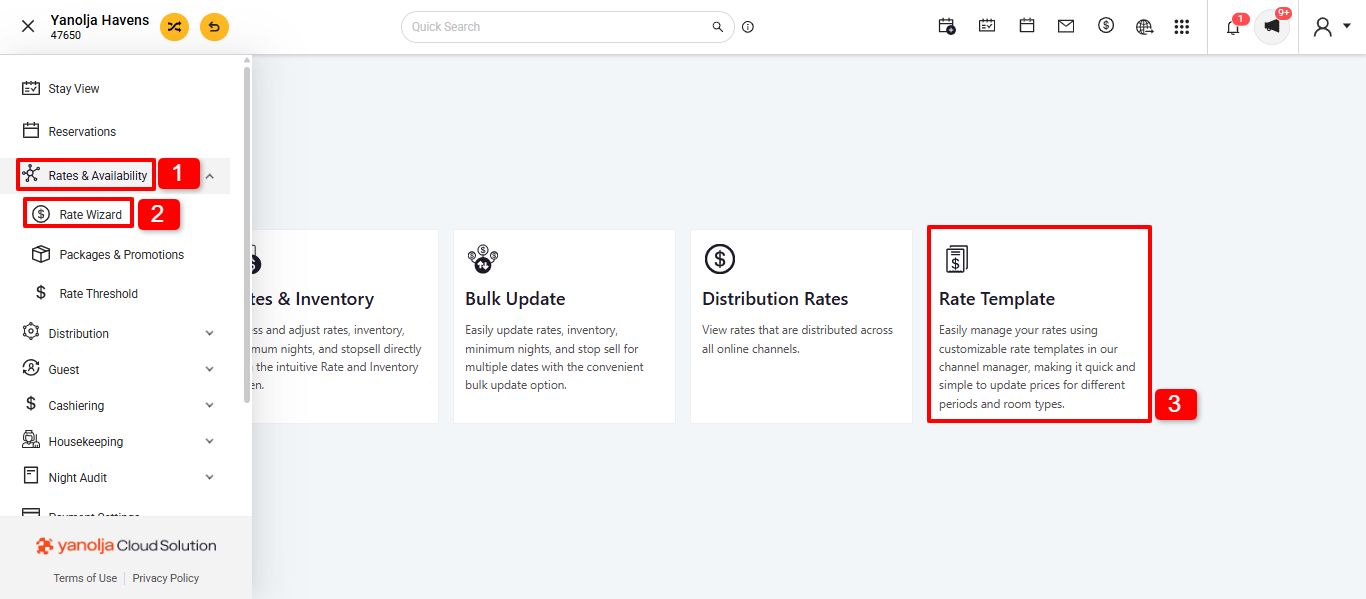Open the notifications bell icon

tap(1233, 27)
